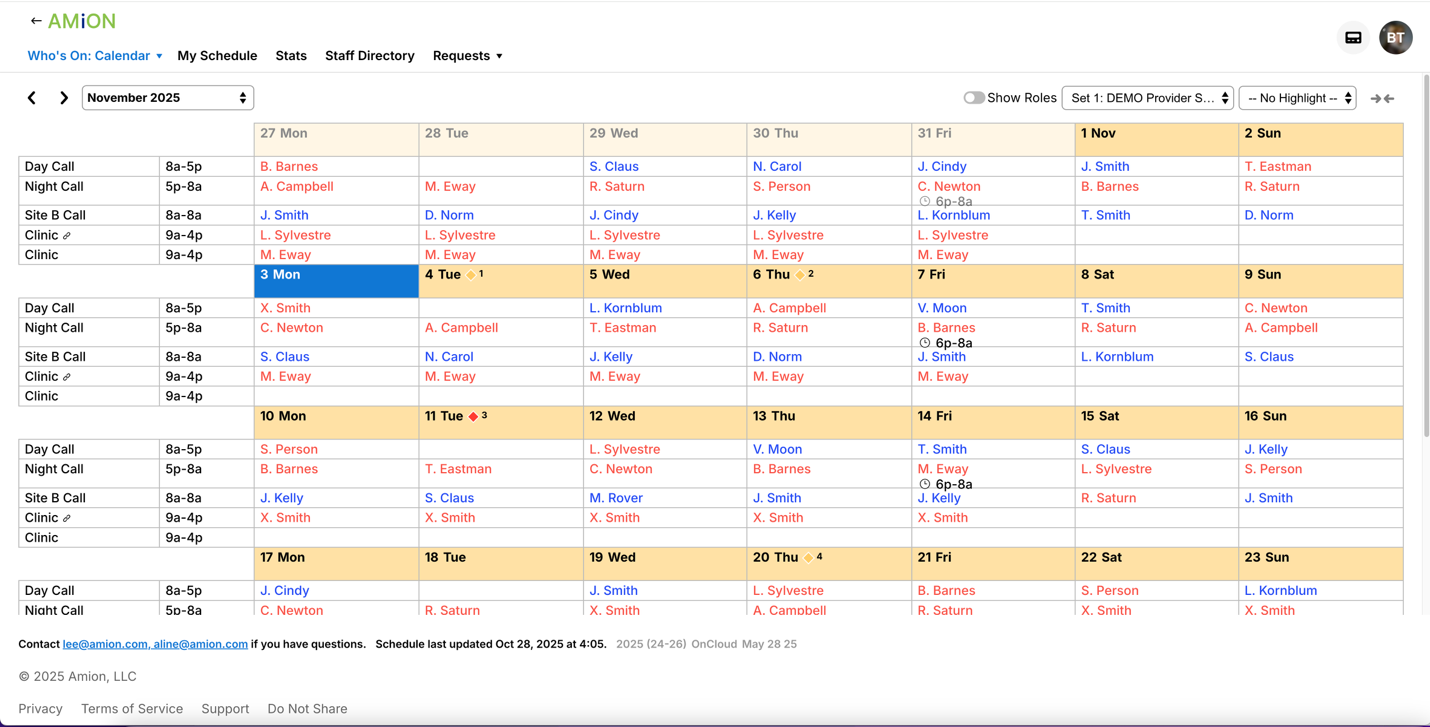Click the back arrow beside AMiON logo
The image size is (1430, 727).
pos(36,21)
